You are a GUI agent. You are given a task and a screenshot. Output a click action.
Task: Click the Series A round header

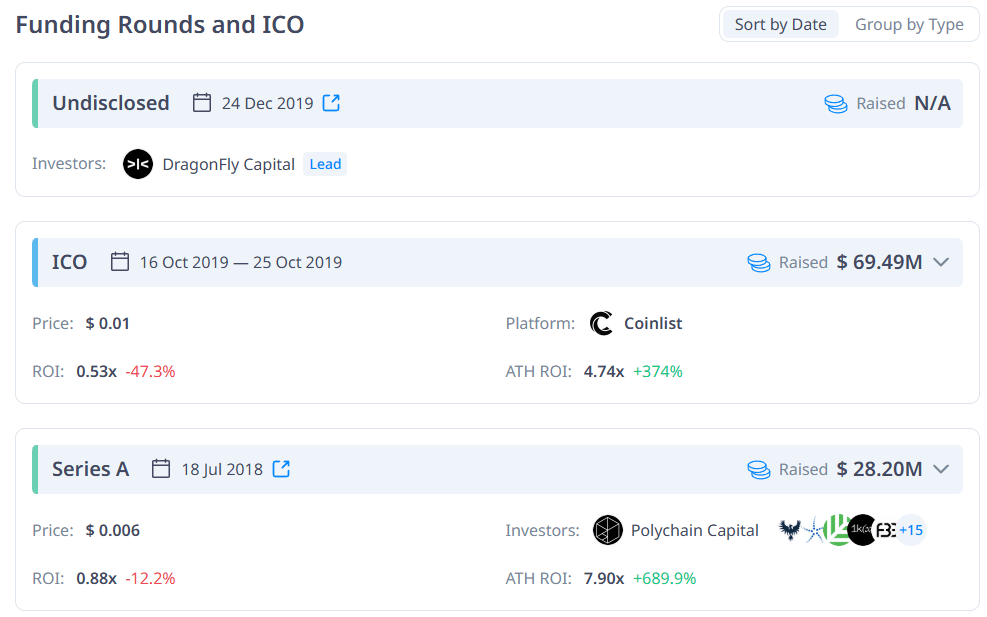pyautogui.click(x=497, y=469)
